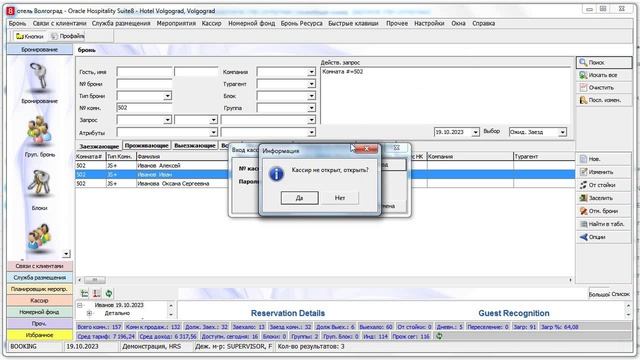The image size is (640, 360).
Task: Open Планировщик меропр. sidebar section
Action: click(x=40, y=289)
